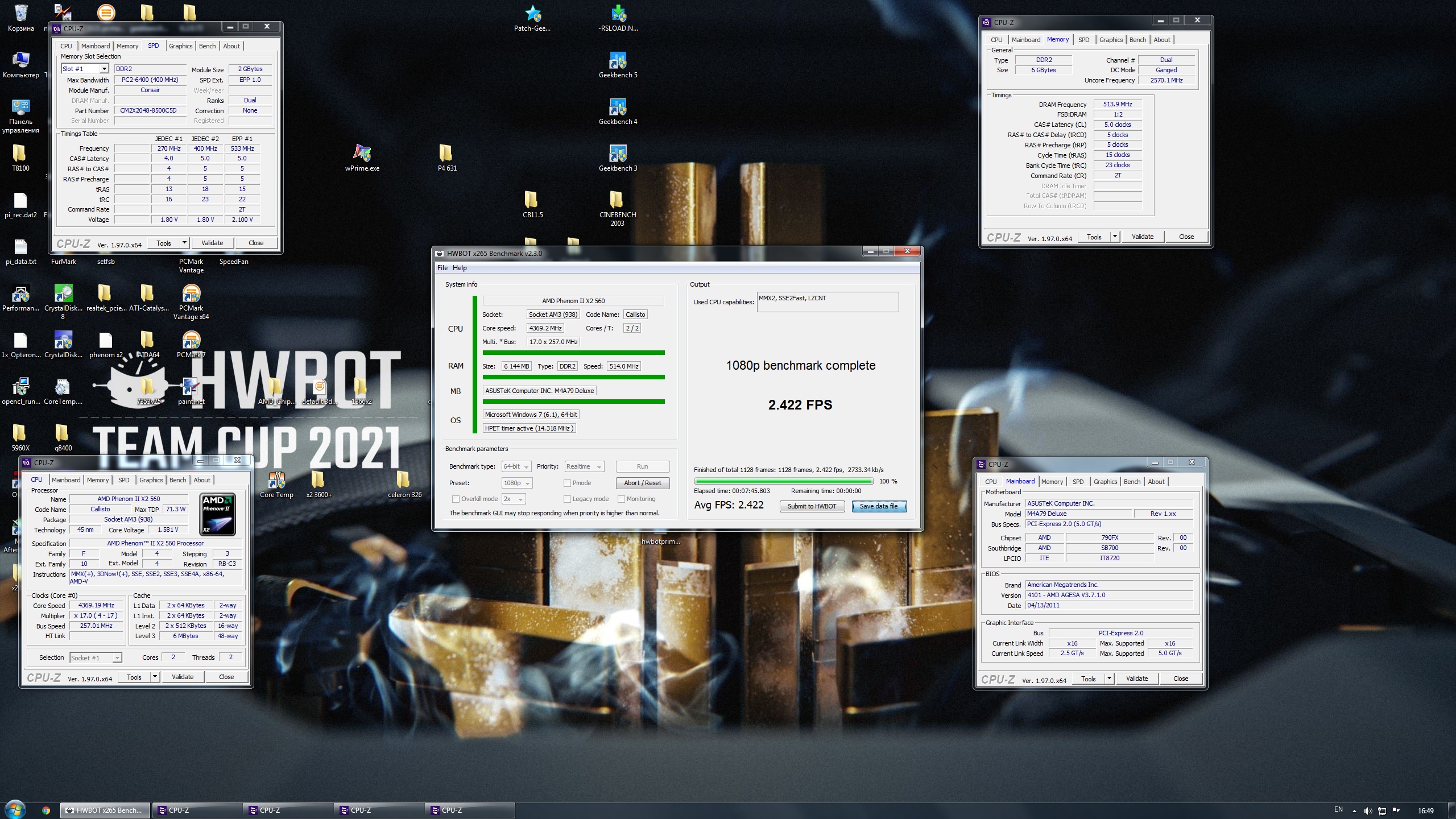
Task: Click Validate in SPD CPU-Z window
Action: [212, 243]
